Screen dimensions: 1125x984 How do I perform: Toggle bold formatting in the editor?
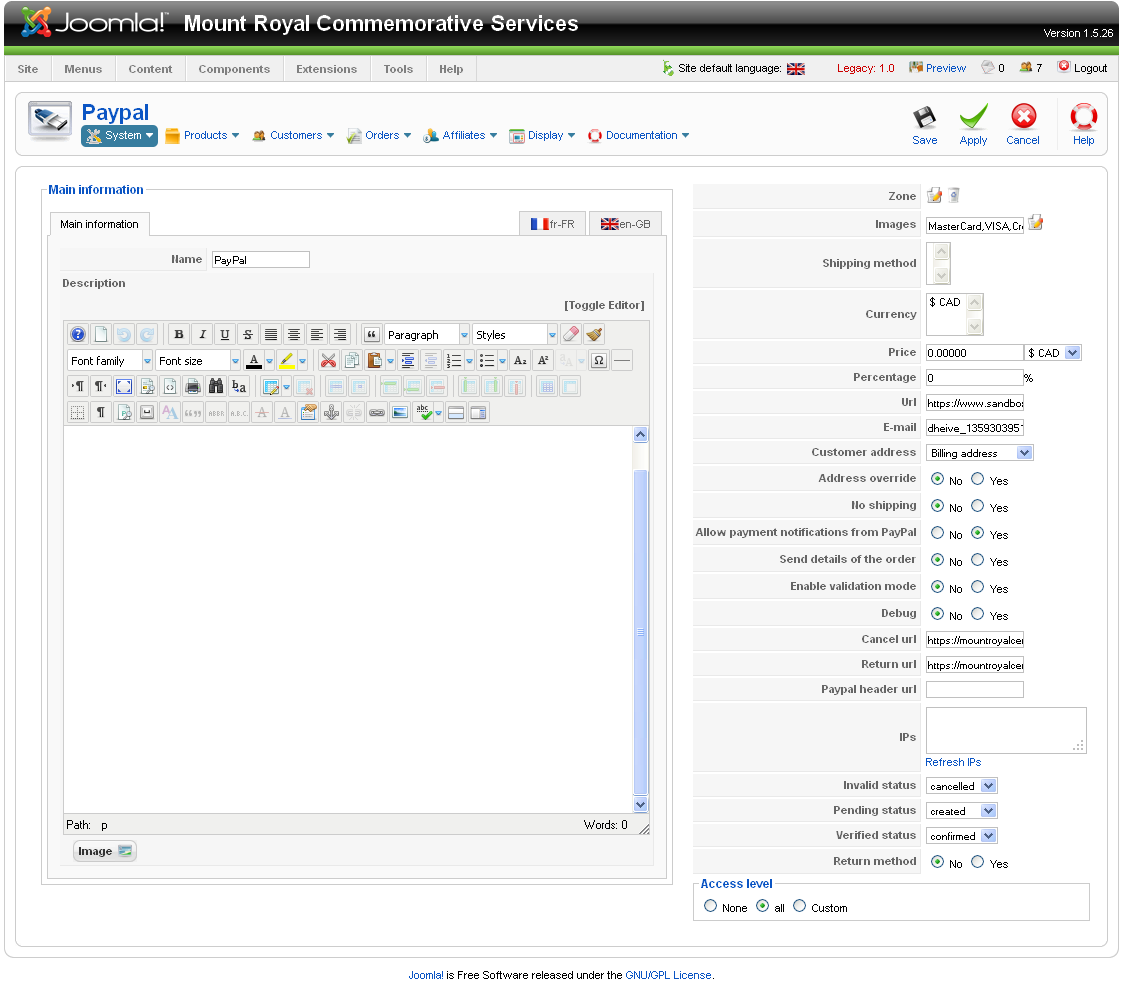(x=178, y=335)
